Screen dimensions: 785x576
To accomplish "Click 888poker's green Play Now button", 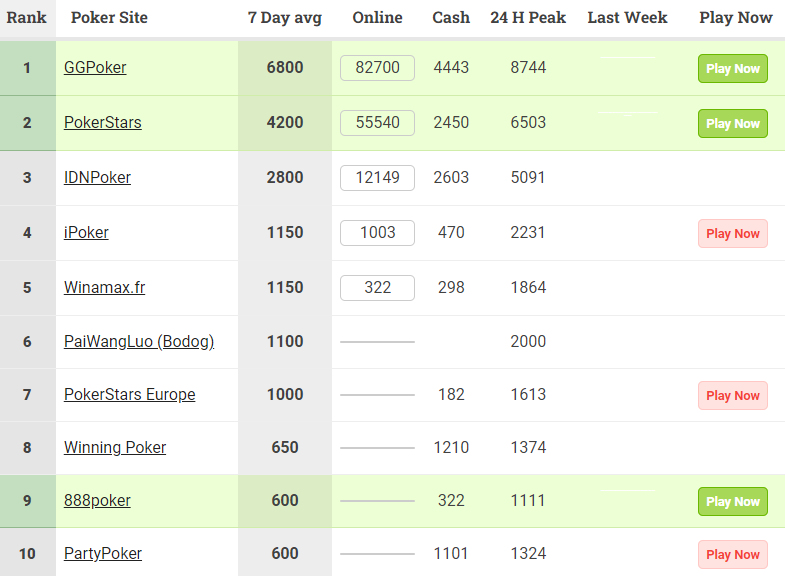I will pyautogui.click(x=733, y=502).
